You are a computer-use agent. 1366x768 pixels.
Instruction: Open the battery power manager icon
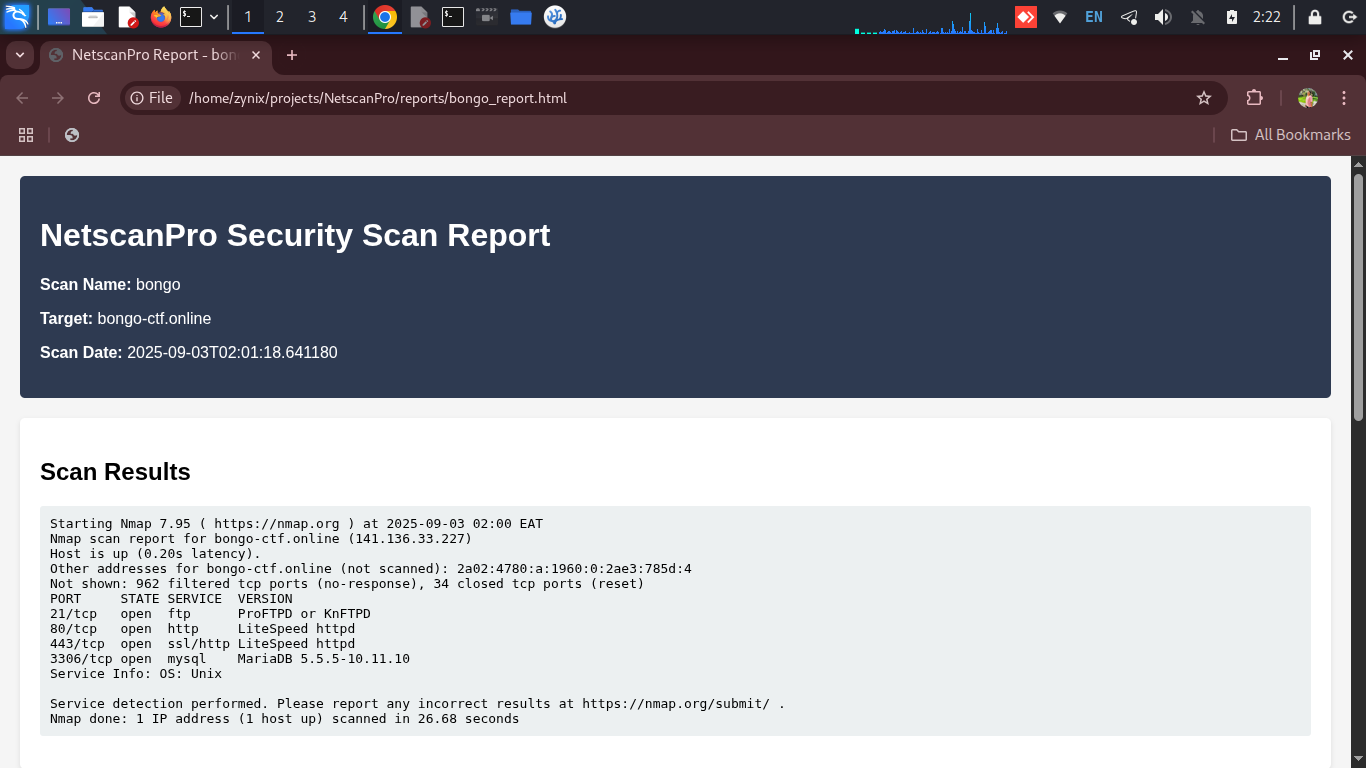tap(1232, 17)
